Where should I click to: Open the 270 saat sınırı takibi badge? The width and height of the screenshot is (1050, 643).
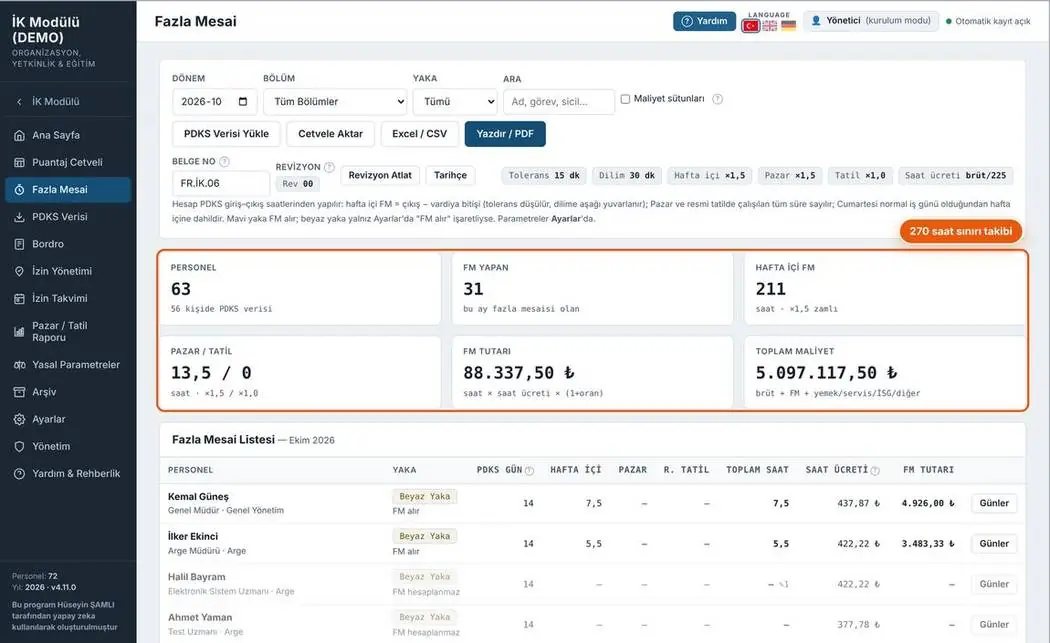pyautogui.click(x=960, y=232)
